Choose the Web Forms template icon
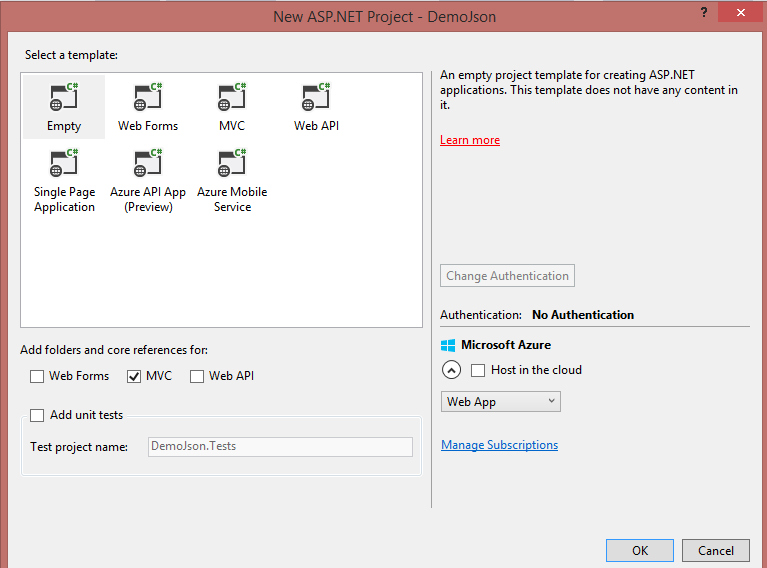 [148, 98]
